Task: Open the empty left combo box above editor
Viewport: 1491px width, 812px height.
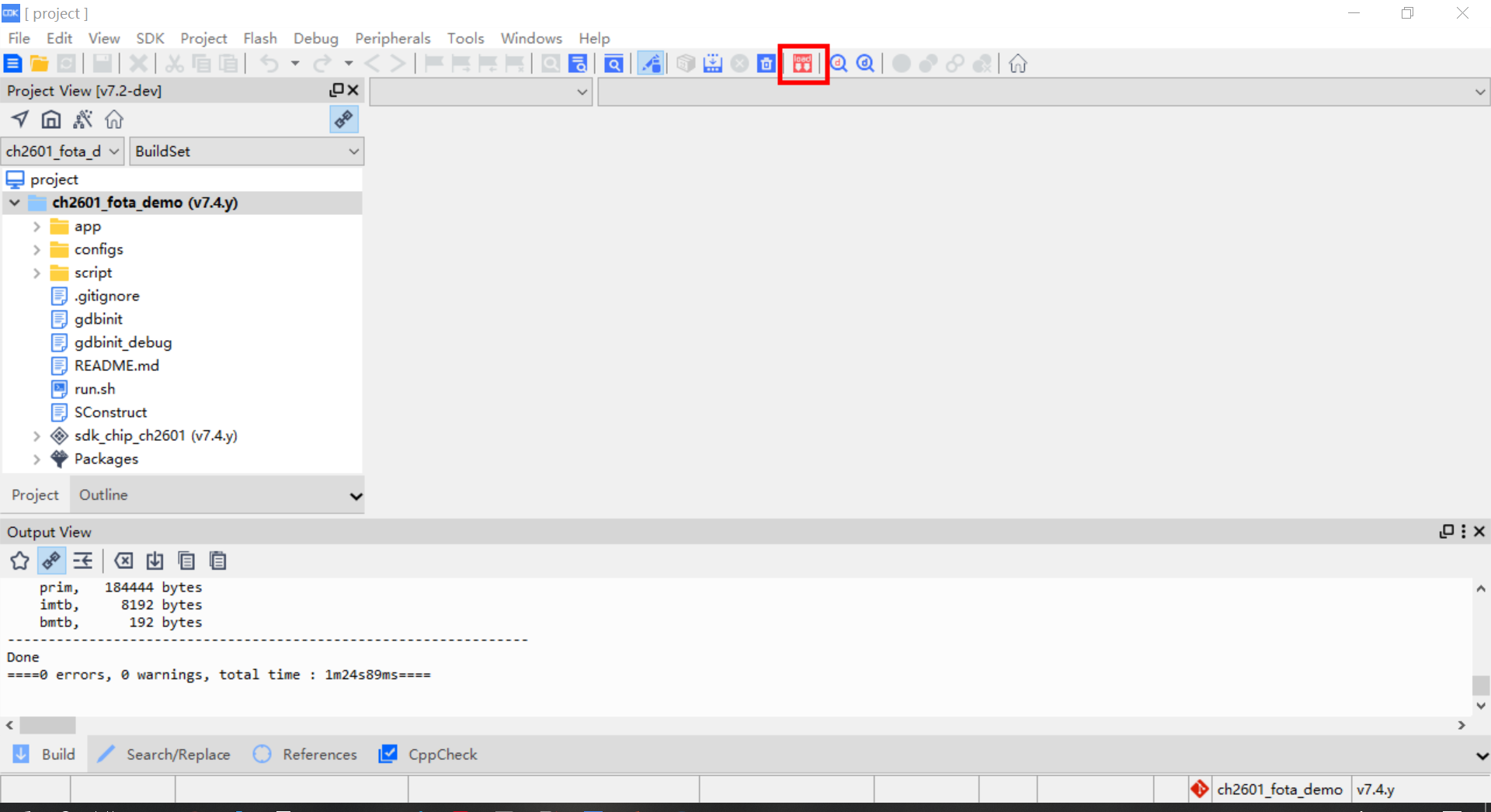Action: [481, 92]
